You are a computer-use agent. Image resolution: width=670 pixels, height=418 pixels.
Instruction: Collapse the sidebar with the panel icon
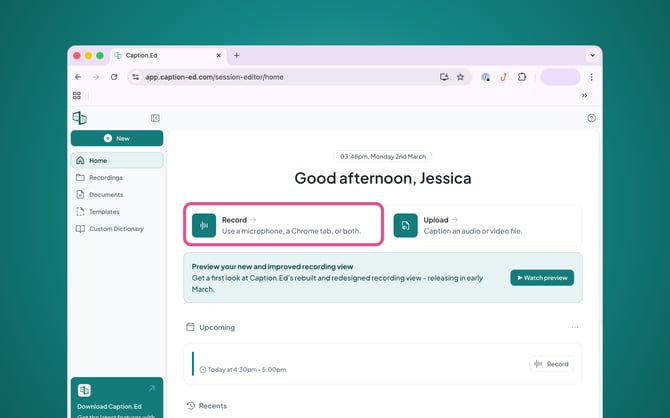[x=155, y=118]
